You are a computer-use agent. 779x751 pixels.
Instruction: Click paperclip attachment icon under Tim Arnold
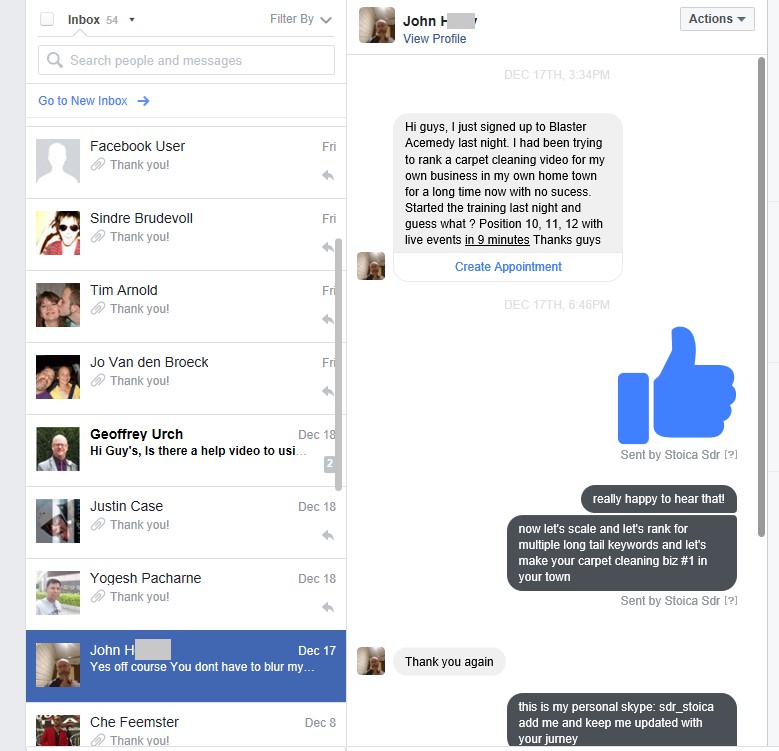[x=98, y=308]
